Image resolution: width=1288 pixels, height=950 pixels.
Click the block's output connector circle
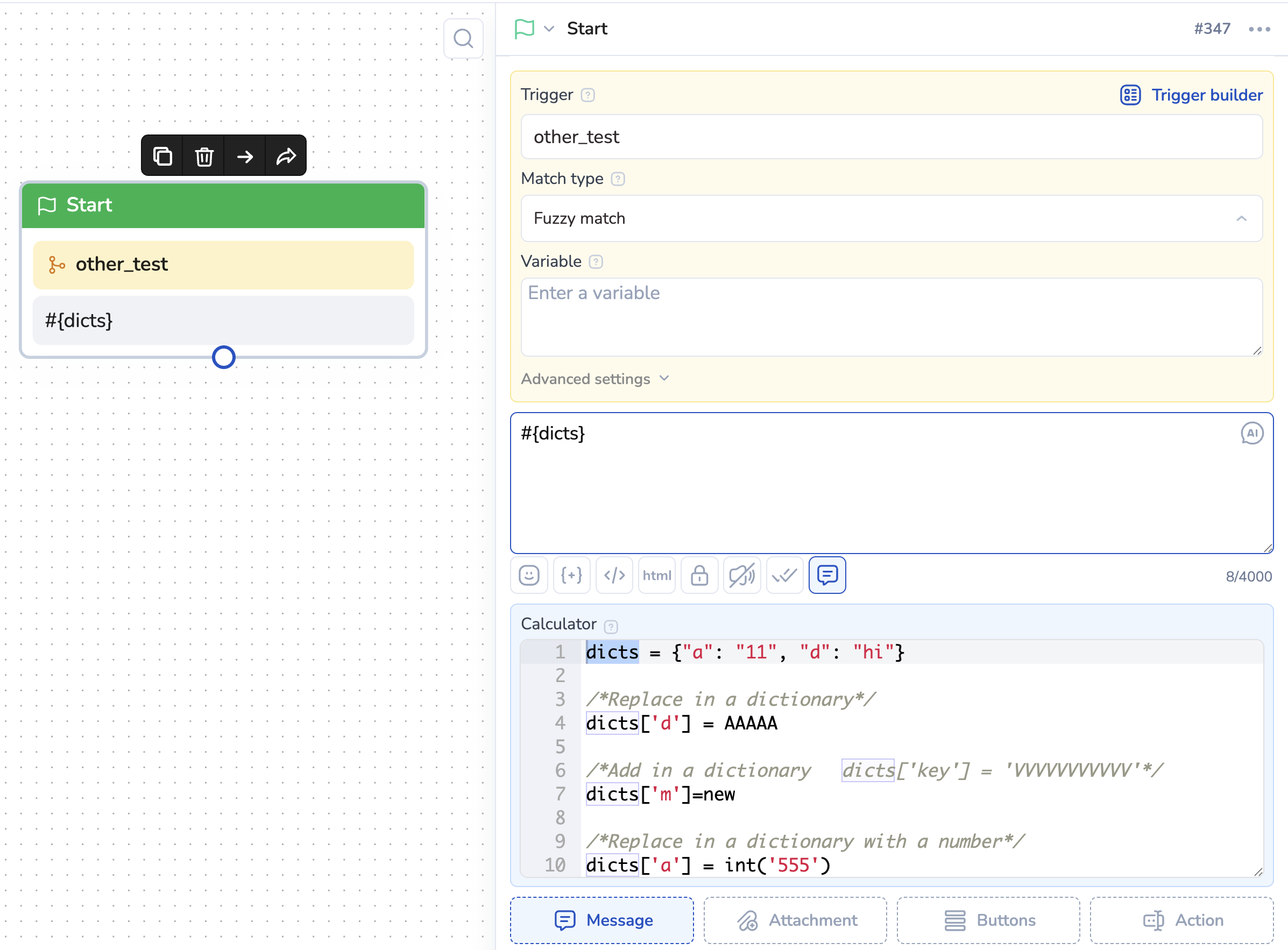(x=224, y=357)
